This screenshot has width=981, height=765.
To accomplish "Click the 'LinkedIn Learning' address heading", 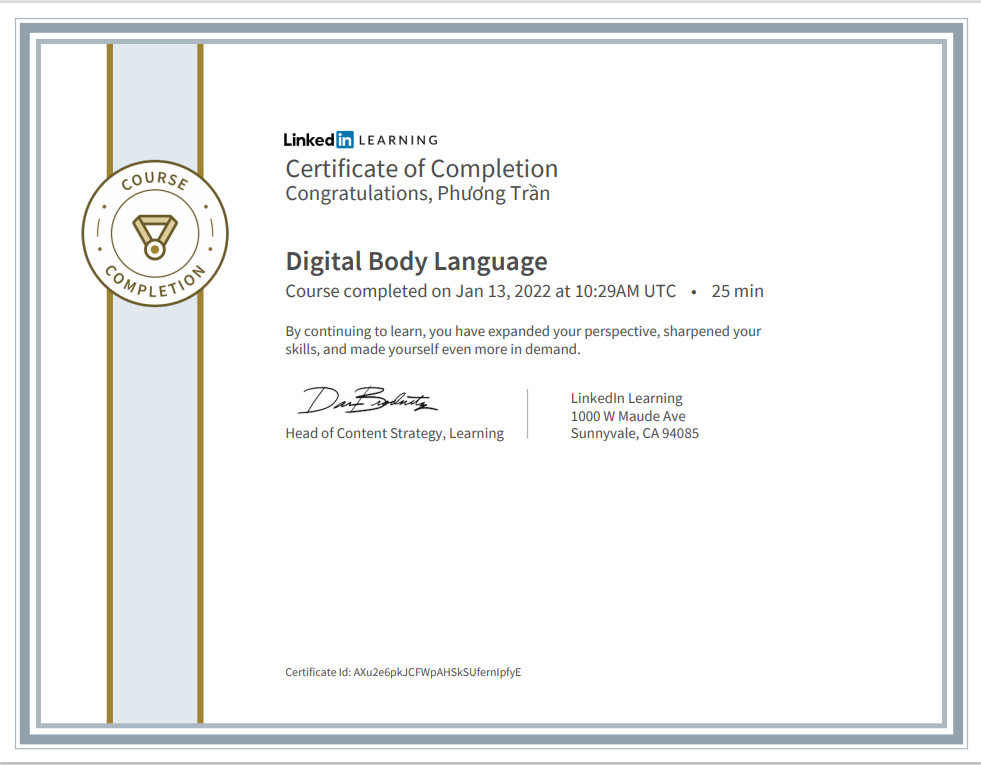I will [626, 398].
